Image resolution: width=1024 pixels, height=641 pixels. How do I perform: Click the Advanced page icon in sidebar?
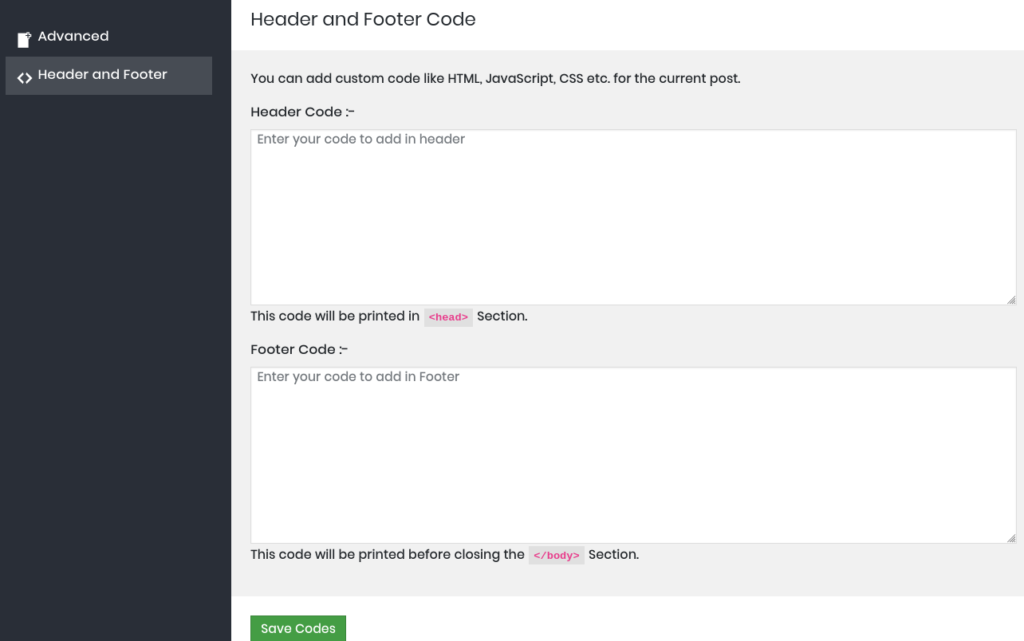tap(24, 39)
